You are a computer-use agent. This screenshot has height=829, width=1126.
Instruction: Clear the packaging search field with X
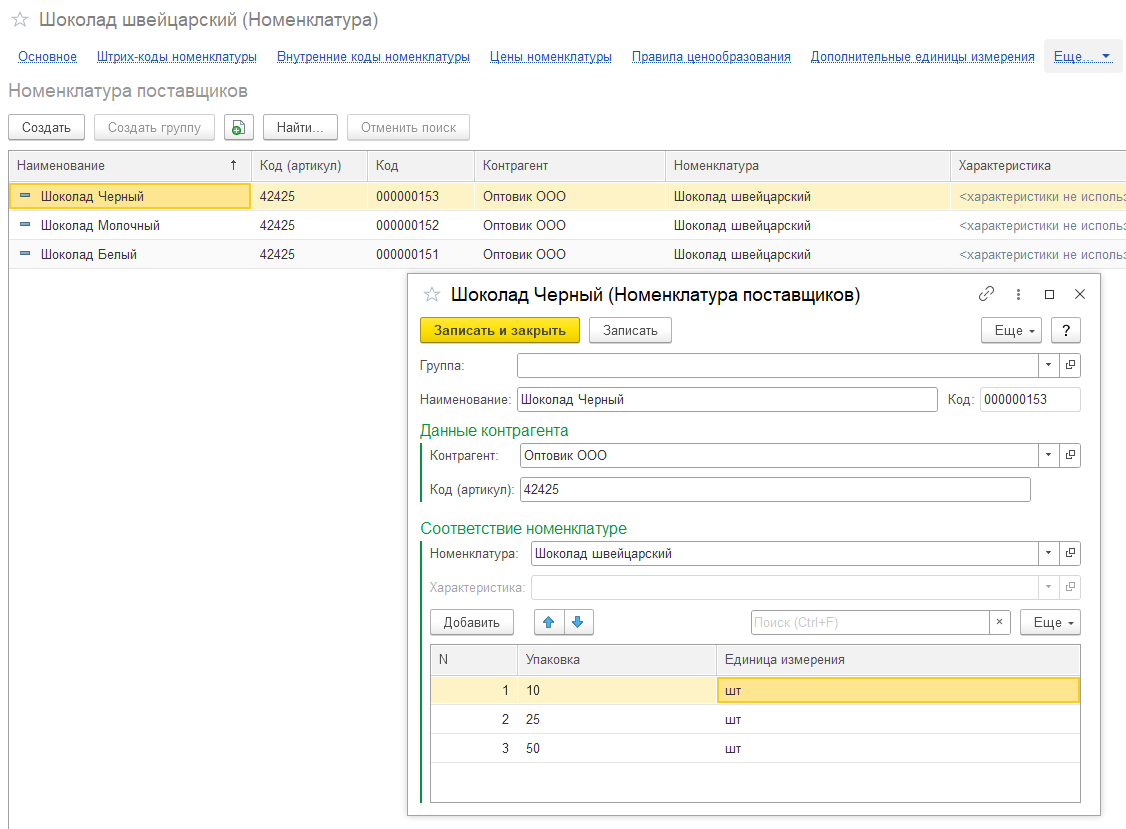tap(1000, 622)
